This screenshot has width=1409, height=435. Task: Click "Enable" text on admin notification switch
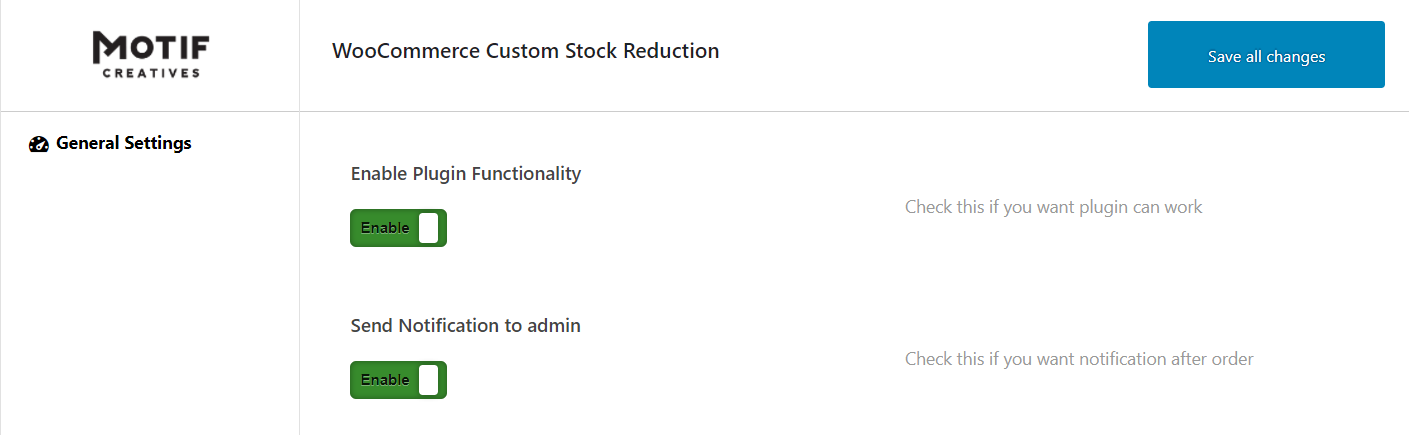[385, 380]
